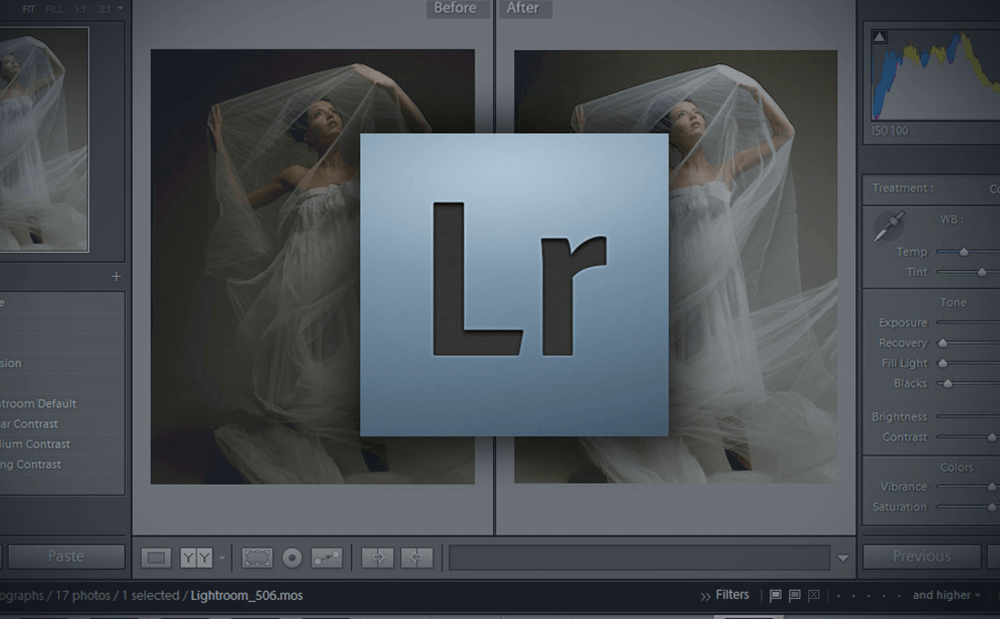
Task: Click the After photo preview
Action: [675, 266]
